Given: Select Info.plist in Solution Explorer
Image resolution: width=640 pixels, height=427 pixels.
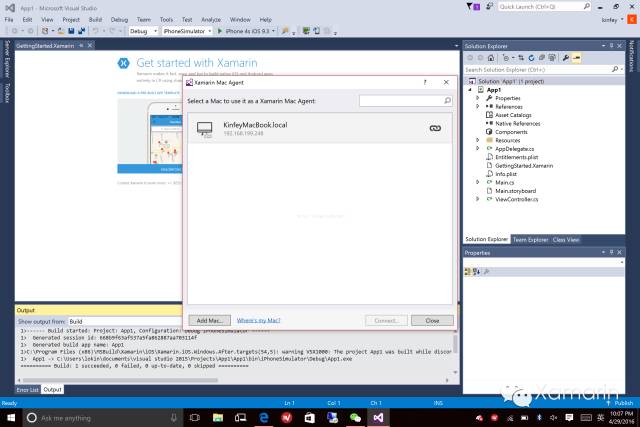Looking at the screenshot, I should (506, 174).
